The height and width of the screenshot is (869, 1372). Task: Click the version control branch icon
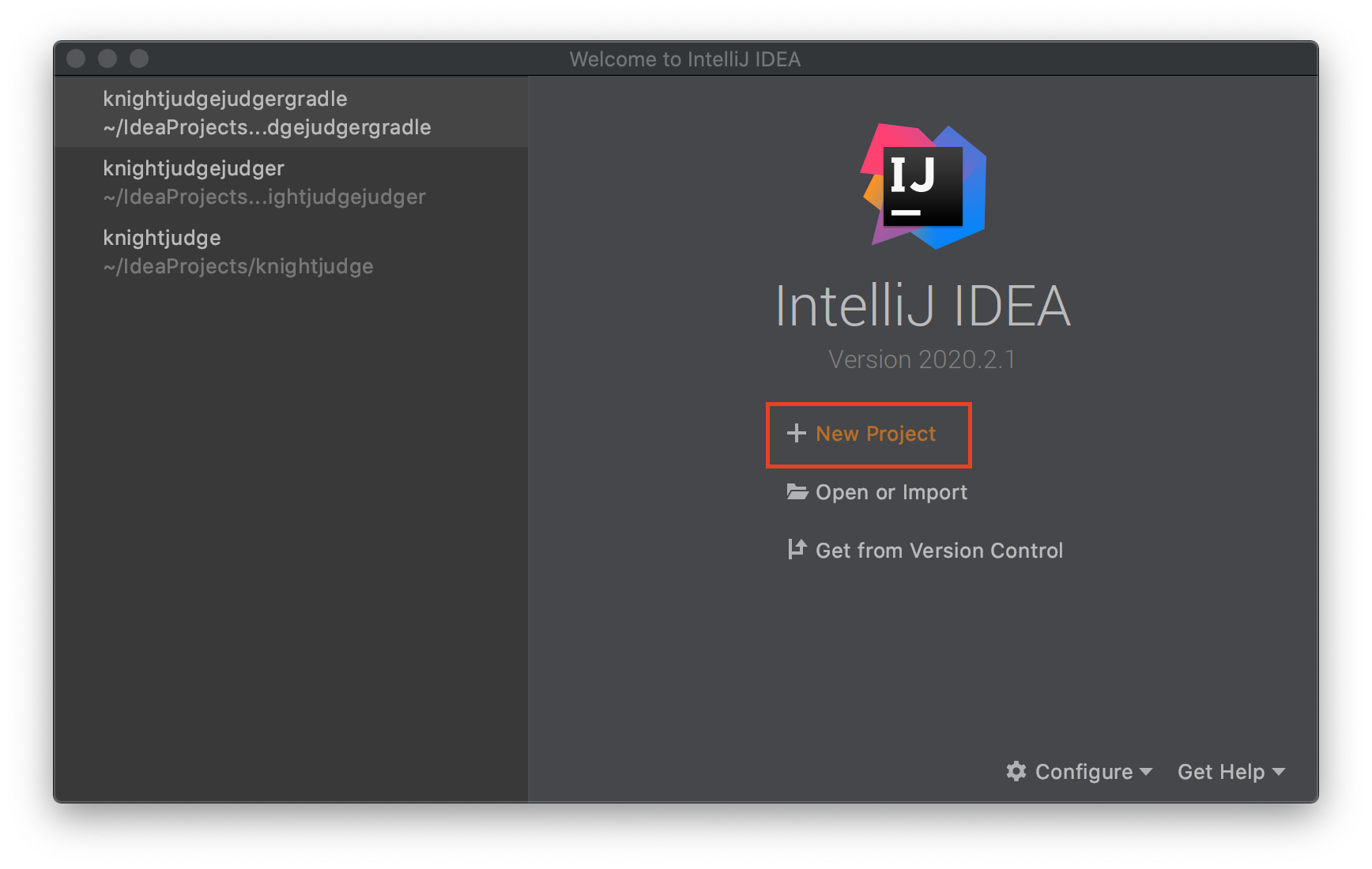797,549
